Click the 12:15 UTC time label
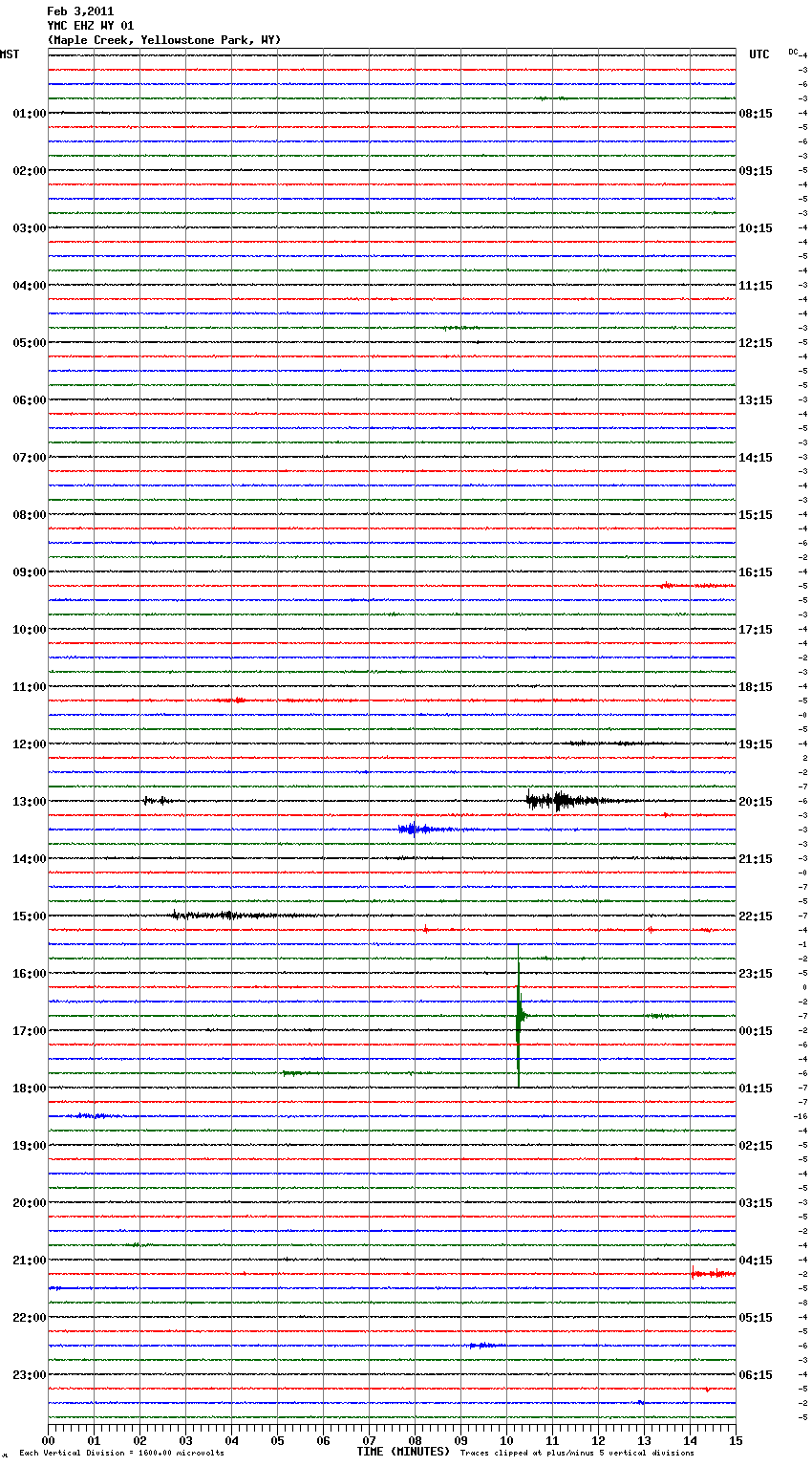Image resolution: width=812 pixels, height=1466 pixels. [x=756, y=343]
